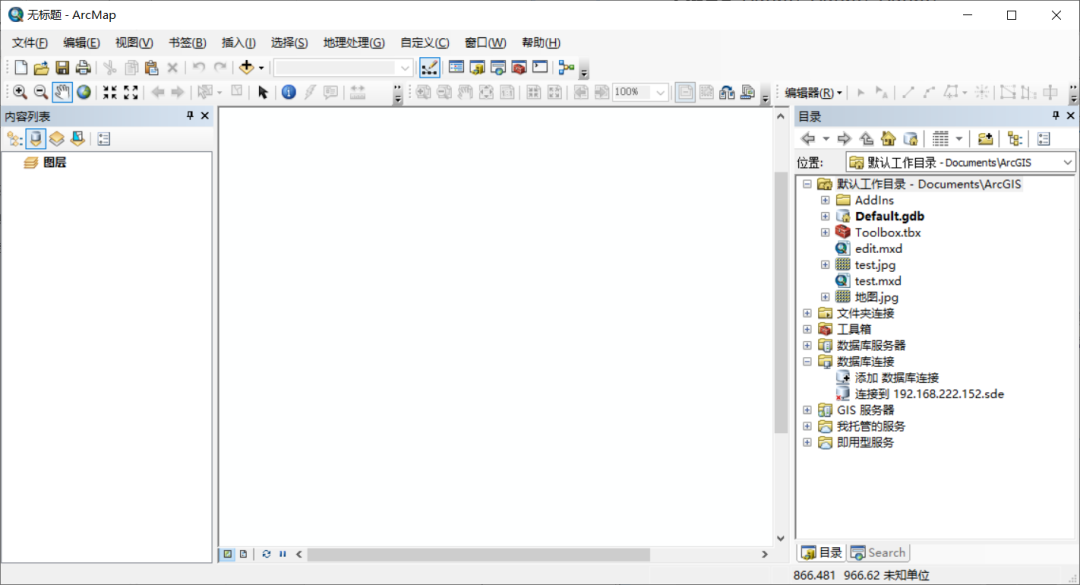Viewport: 1080px width, 585px height.
Task: Open the Editor Toolbar icon
Action: coord(429,68)
